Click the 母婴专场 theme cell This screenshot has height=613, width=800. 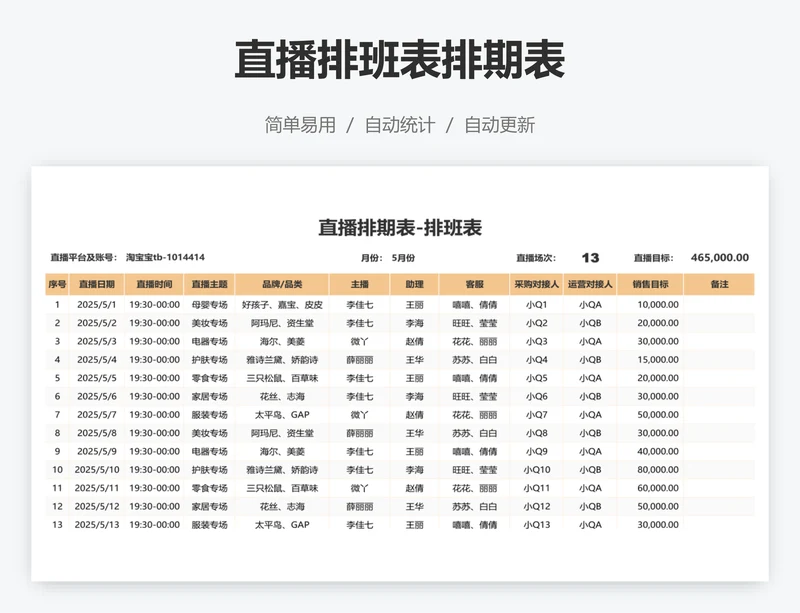[x=209, y=305]
